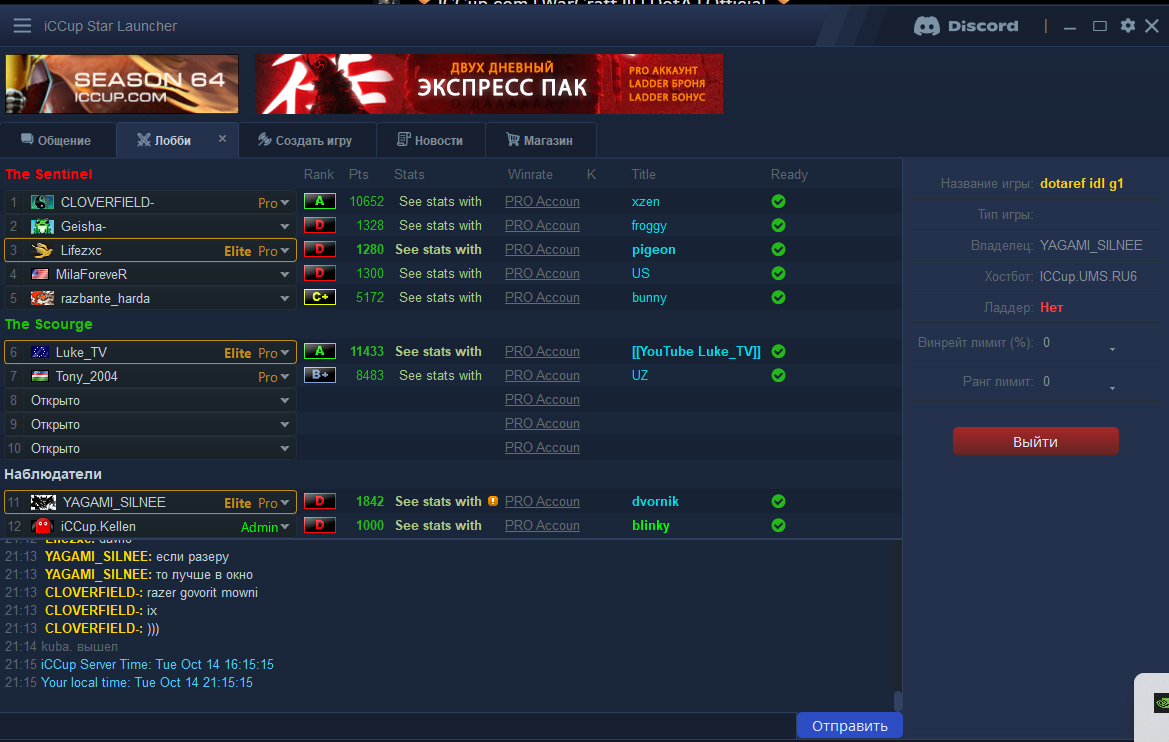The height and width of the screenshot is (742, 1169).
Task: Open the Создать игру tab
Action: pos(306,140)
